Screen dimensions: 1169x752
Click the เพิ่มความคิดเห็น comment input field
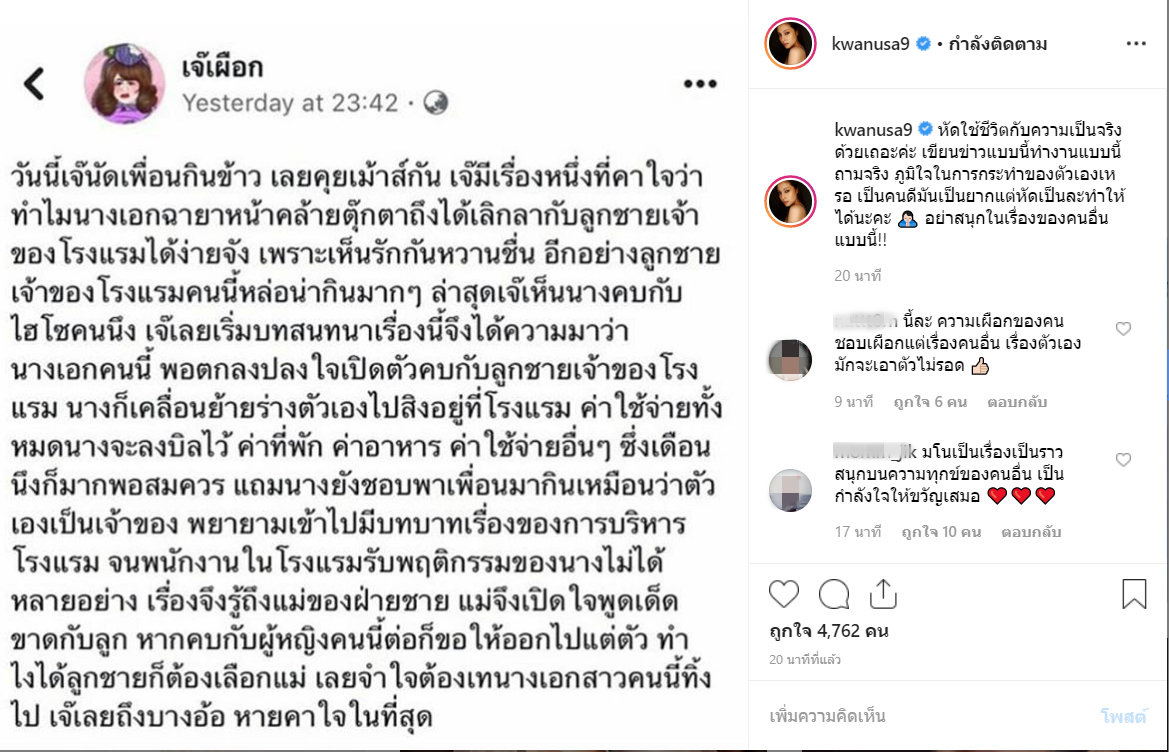point(924,716)
